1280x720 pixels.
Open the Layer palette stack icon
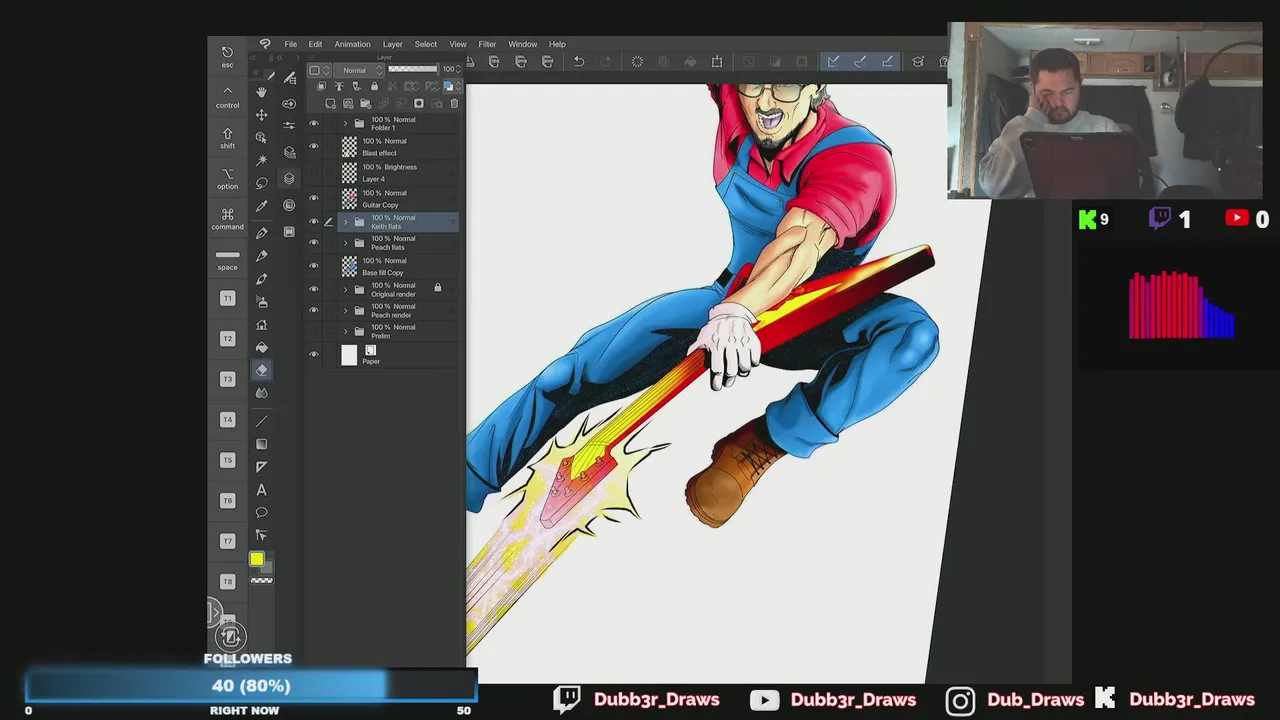(x=289, y=178)
